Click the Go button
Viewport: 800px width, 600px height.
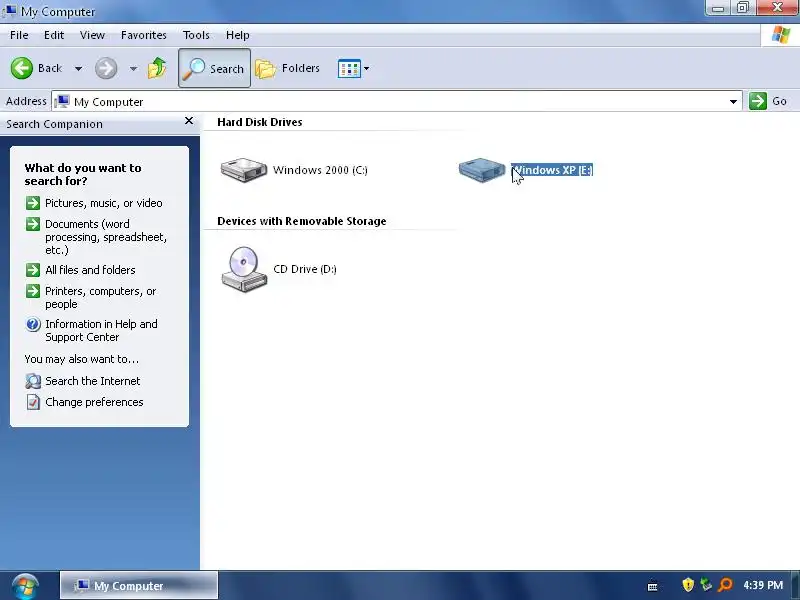(768, 101)
